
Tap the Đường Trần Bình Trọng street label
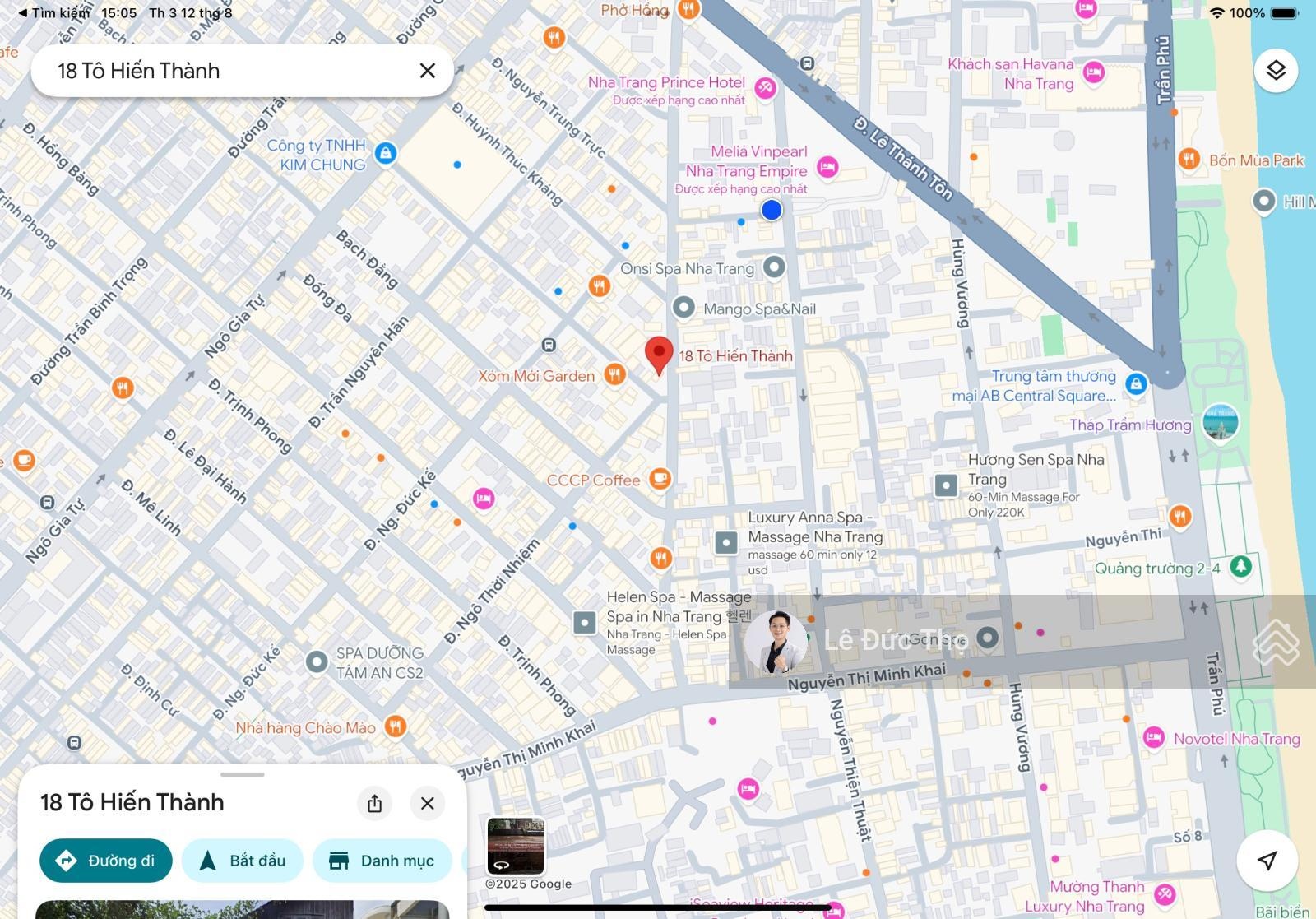[x=89, y=321]
